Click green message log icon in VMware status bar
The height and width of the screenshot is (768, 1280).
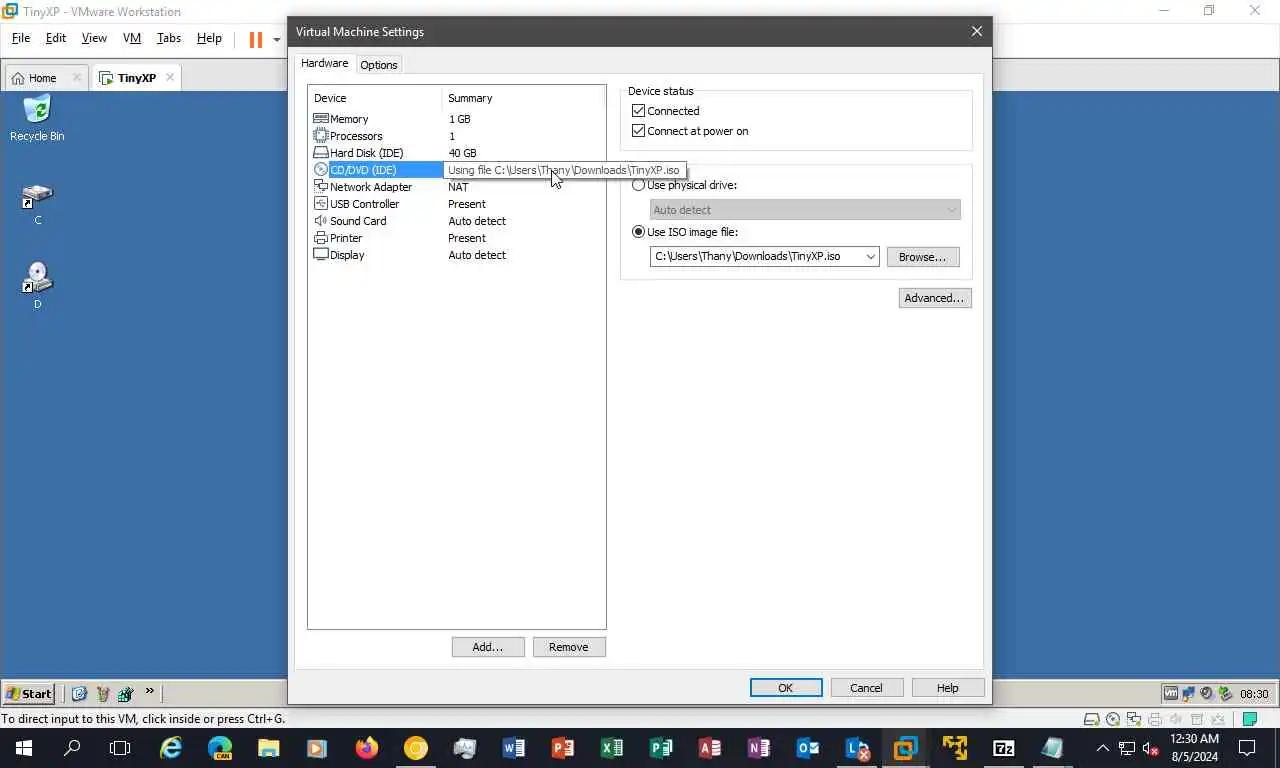pyautogui.click(x=1249, y=719)
